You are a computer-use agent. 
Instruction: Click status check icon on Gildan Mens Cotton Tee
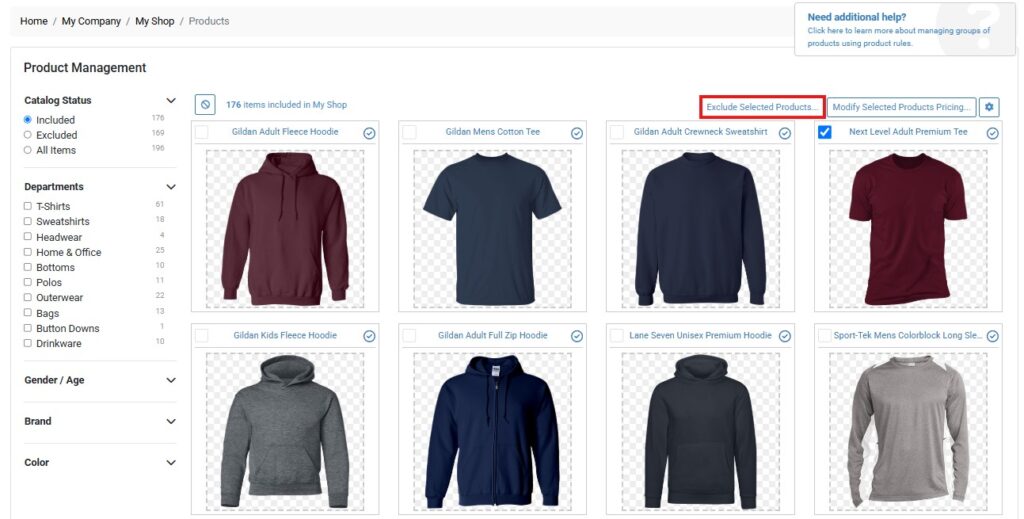click(x=577, y=133)
